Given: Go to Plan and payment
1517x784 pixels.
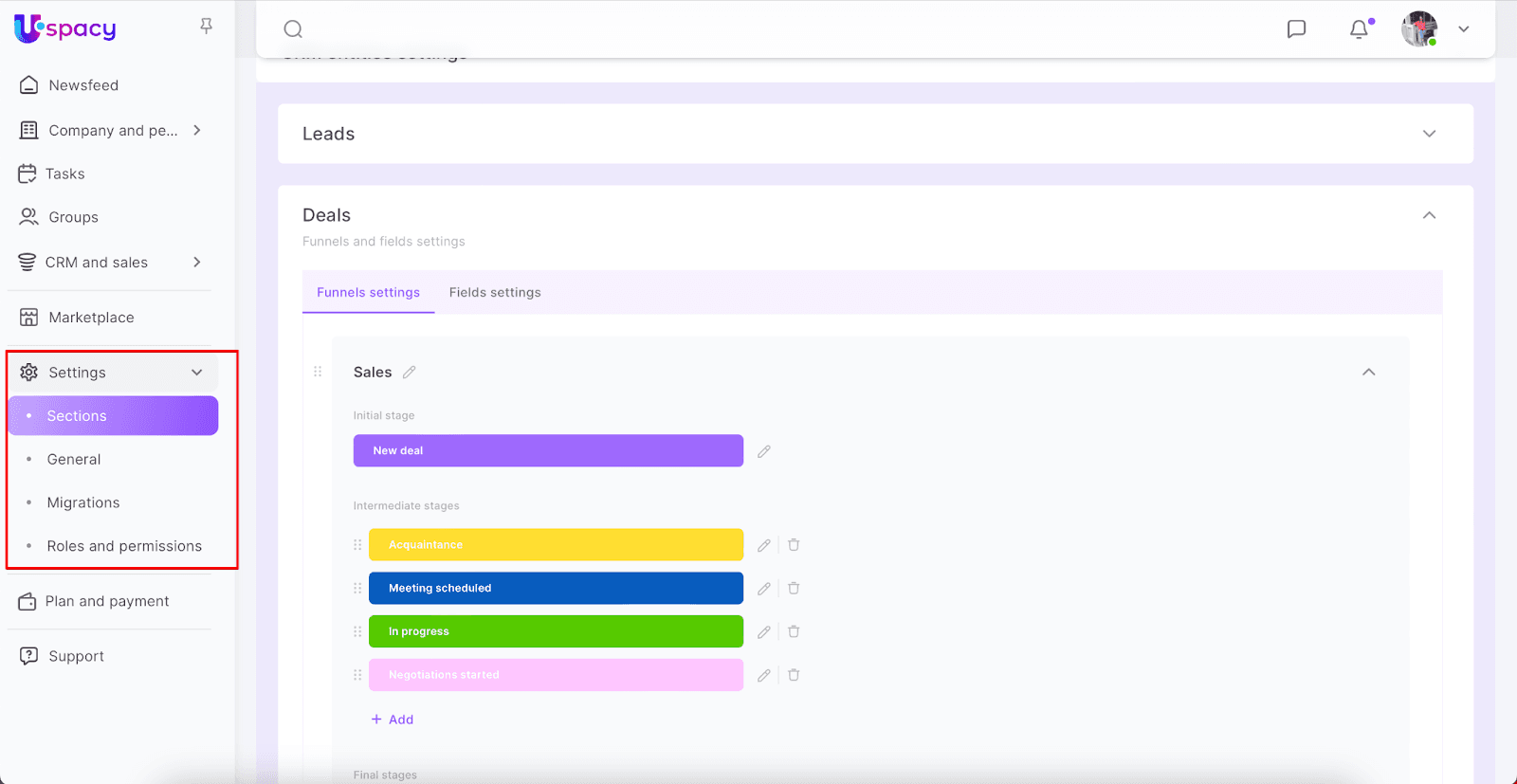Looking at the screenshot, I should point(107,601).
